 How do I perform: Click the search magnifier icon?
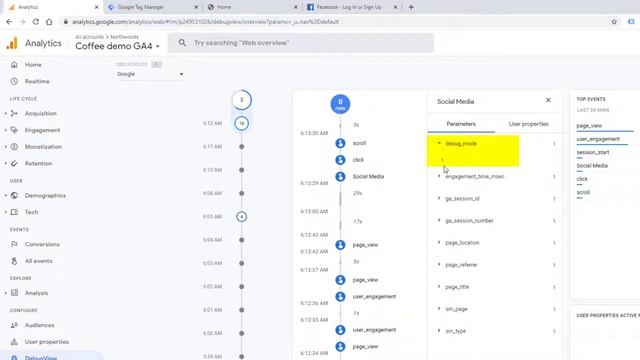182,42
